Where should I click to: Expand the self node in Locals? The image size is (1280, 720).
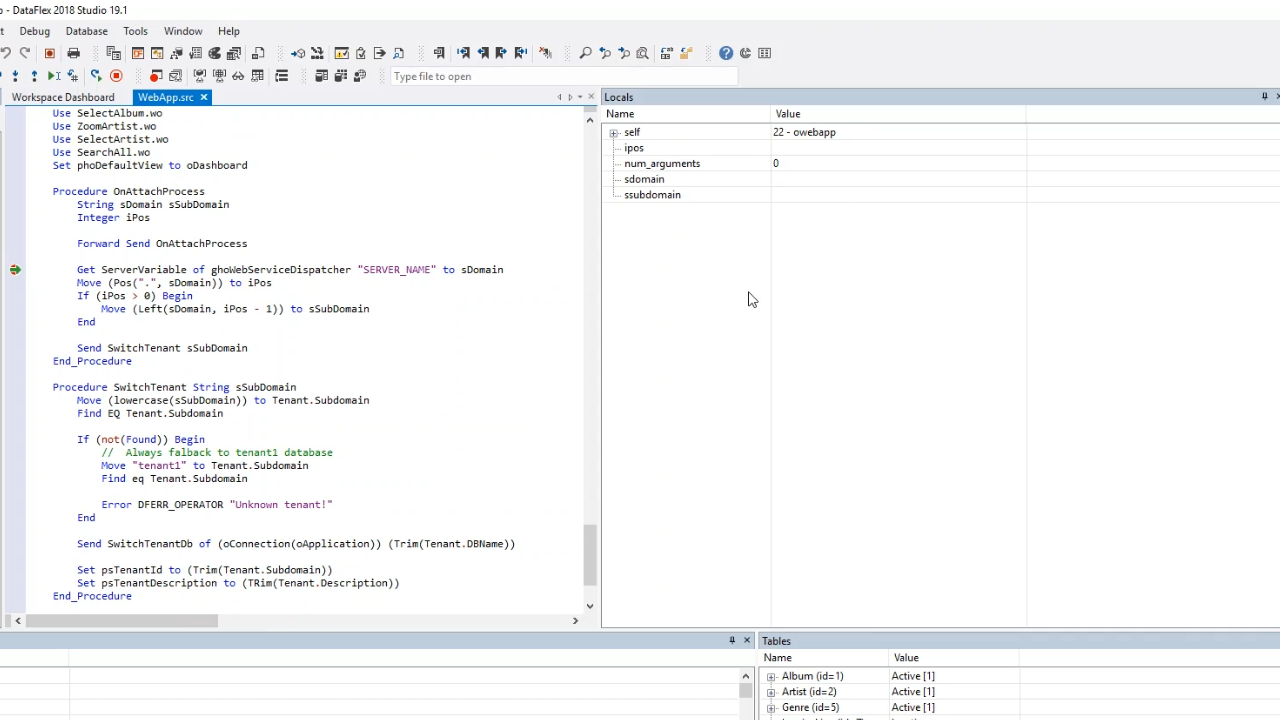614,132
